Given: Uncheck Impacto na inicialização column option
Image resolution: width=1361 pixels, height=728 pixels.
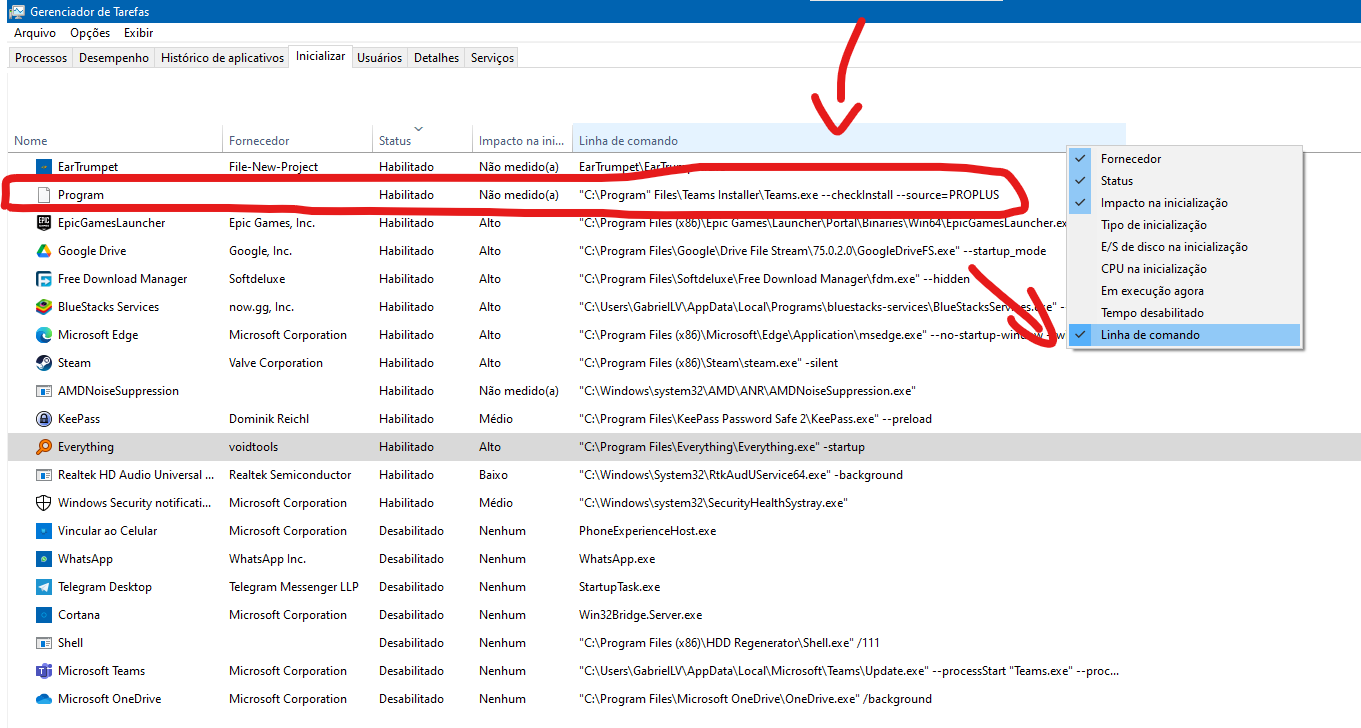Looking at the screenshot, I should click(x=1185, y=203).
